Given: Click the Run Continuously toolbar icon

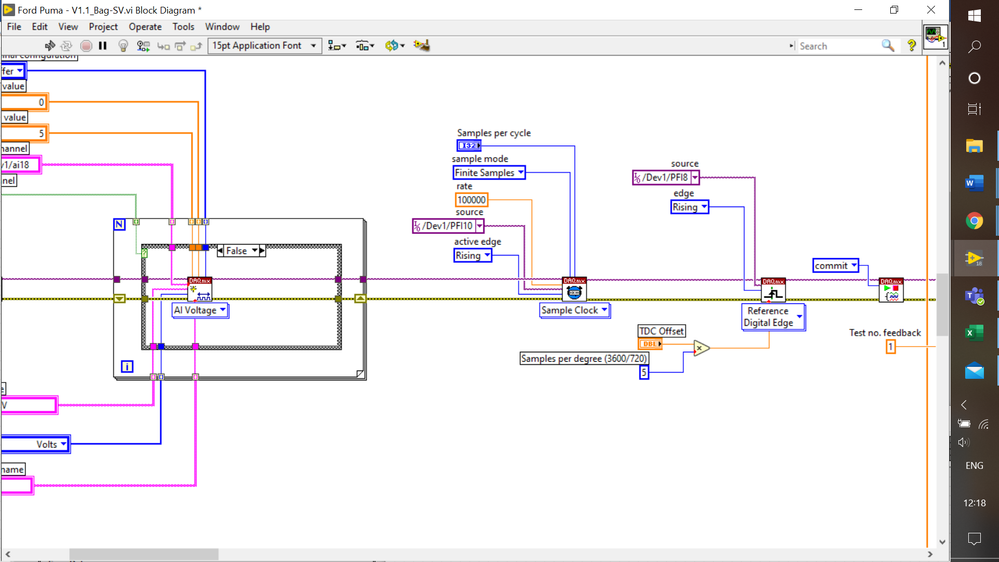Looking at the screenshot, I should (x=66, y=46).
